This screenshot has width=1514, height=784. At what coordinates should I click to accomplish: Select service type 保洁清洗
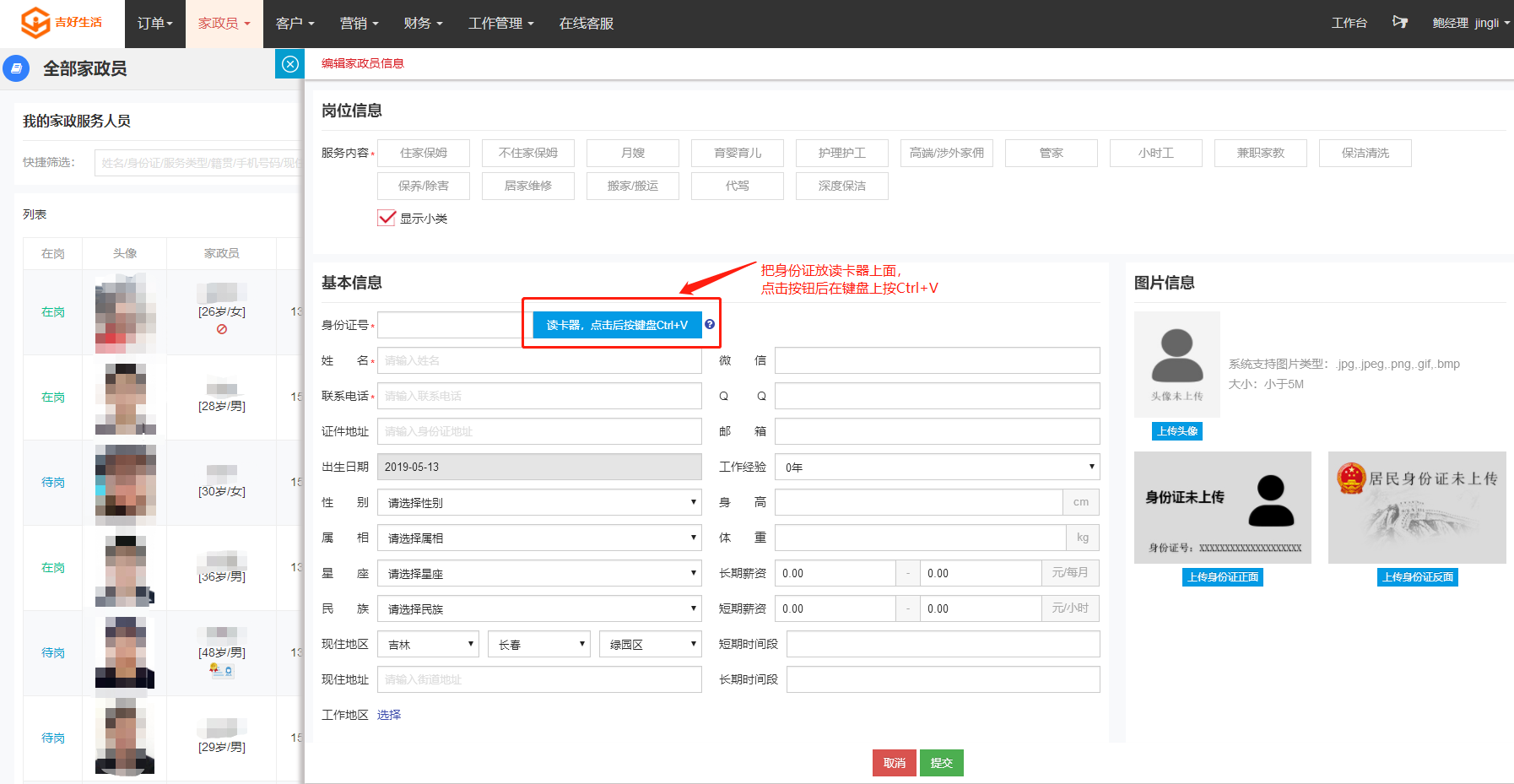pos(1365,153)
